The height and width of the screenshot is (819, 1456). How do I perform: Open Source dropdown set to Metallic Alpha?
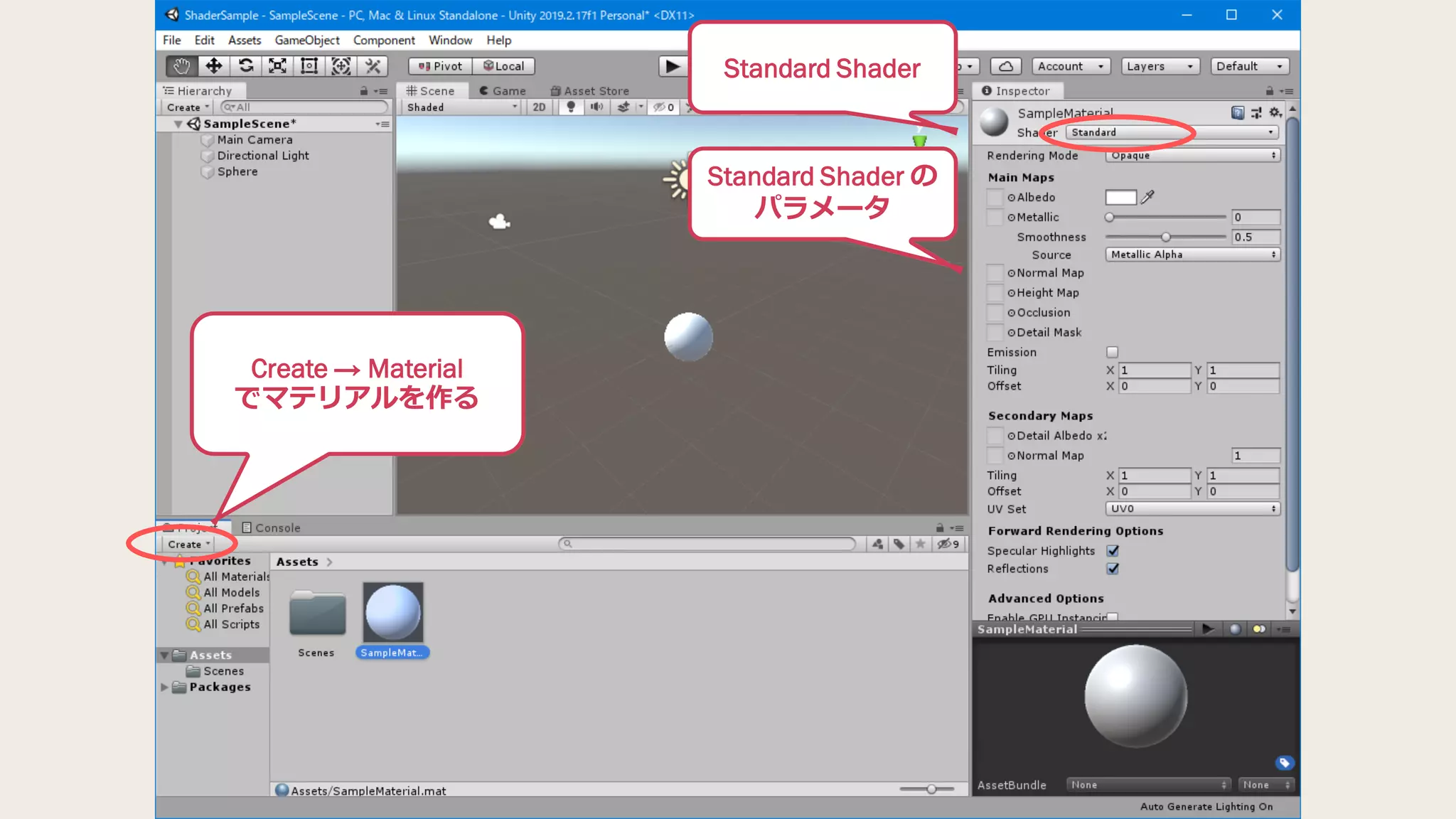[x=1192, y=255]
